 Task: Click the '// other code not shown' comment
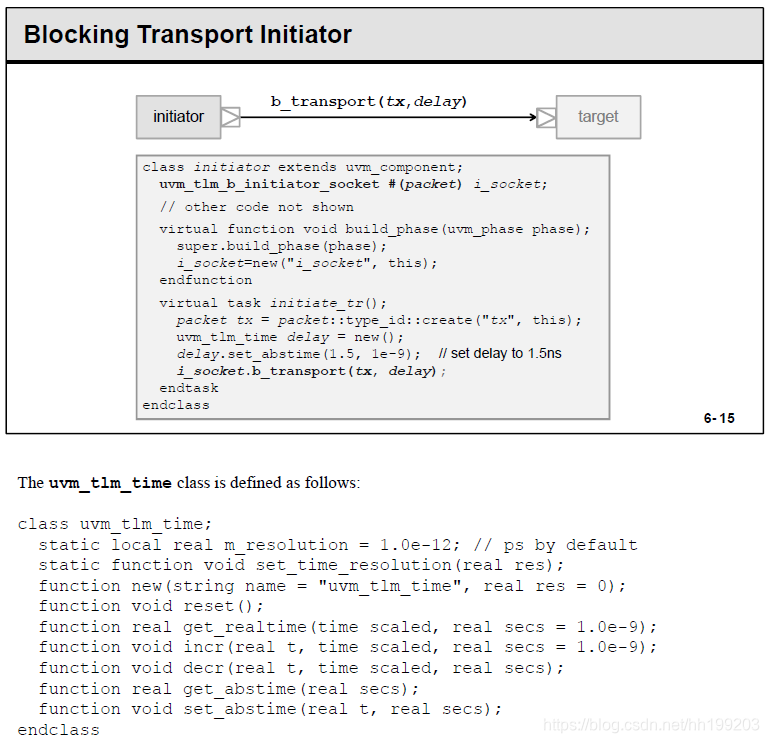pos(256,207)
